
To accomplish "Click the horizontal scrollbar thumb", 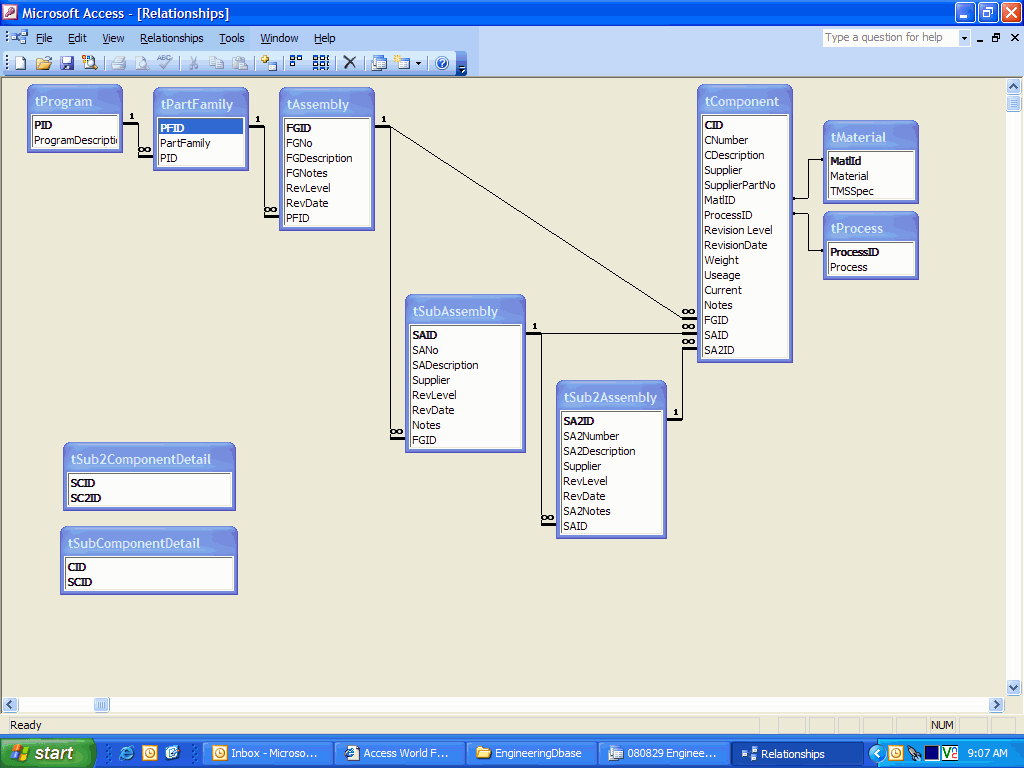I will (x=102, y=705).
